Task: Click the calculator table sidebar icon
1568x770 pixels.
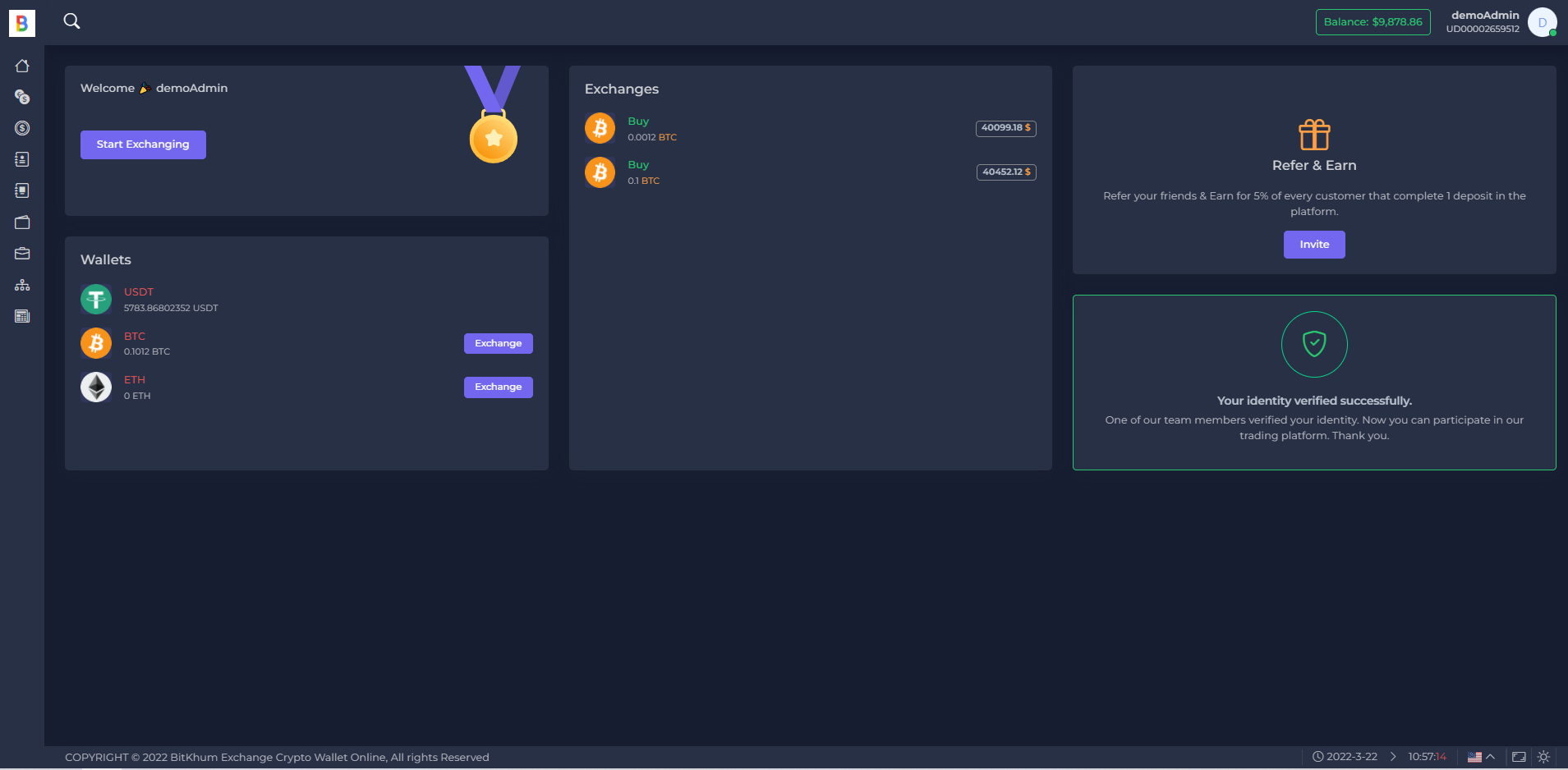Action: coord(22,316)
